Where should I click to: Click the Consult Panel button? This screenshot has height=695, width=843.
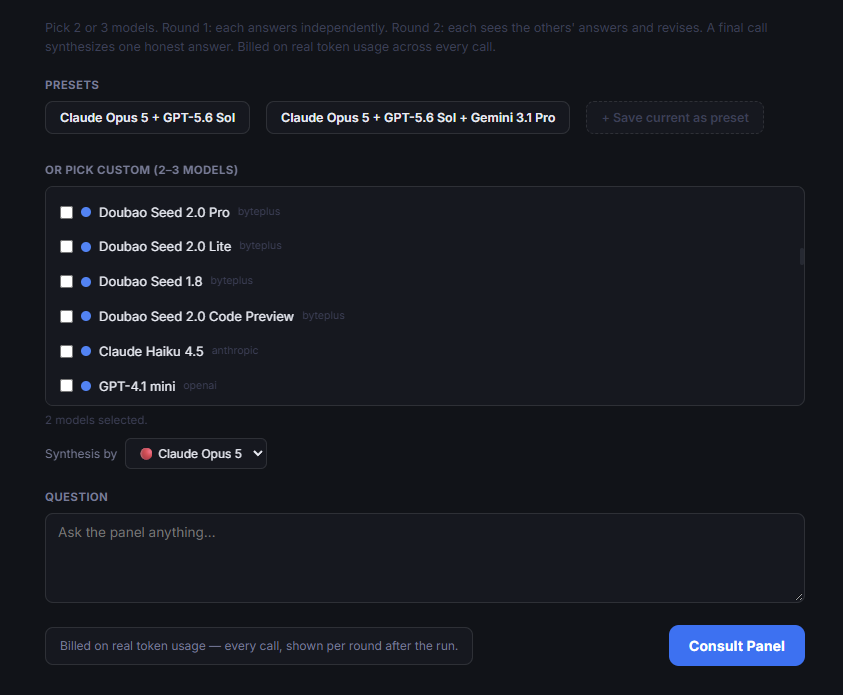(x=737, y=646)
